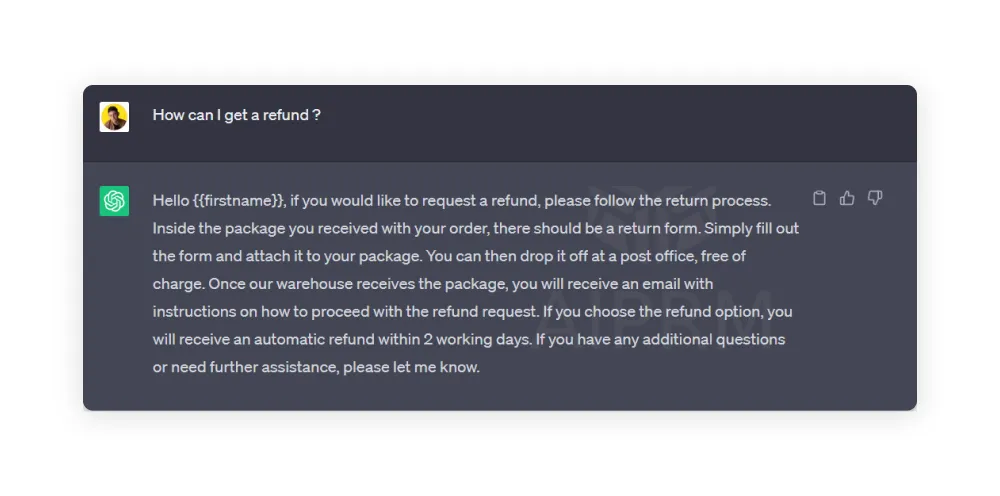Click the word "Hello" starting the response
This screenshot has width=1000, height=496.
[x=171, y=200]
